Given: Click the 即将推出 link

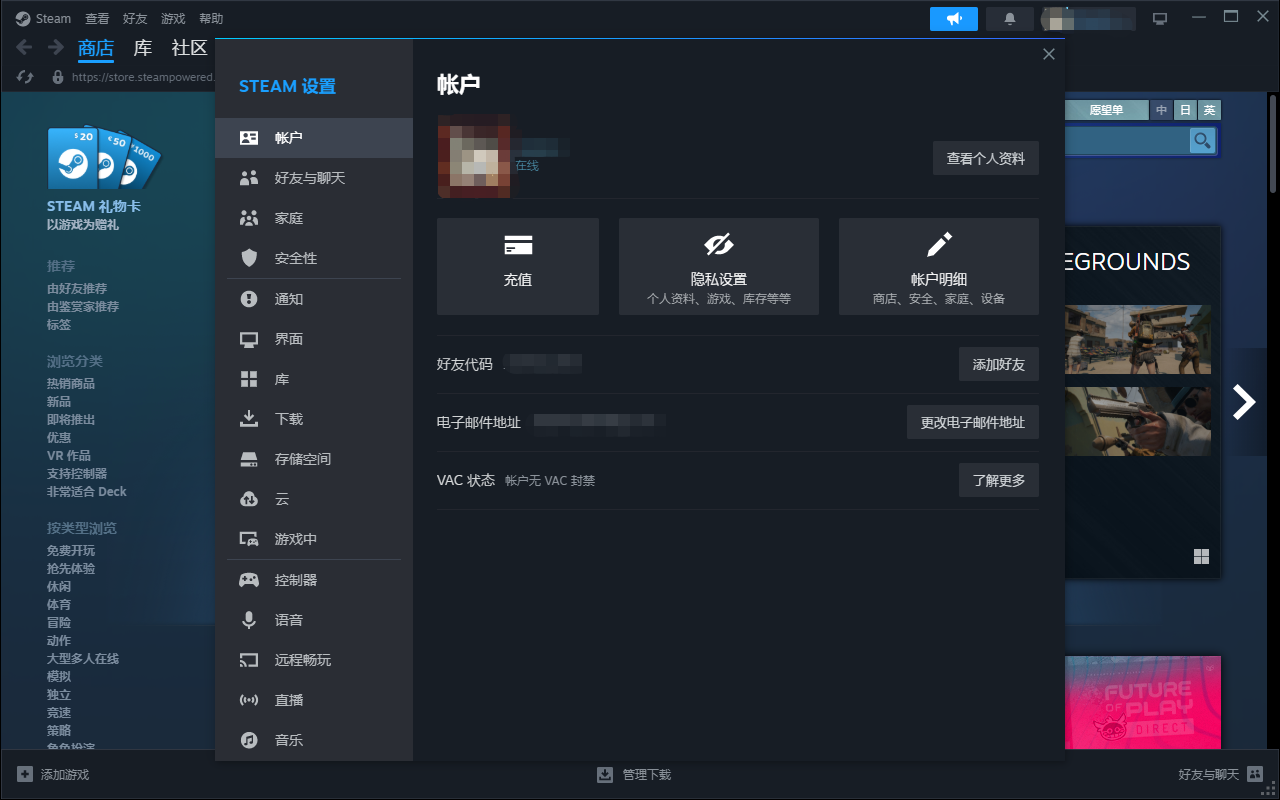Looking at the screenshot, I should pyautogui.click(x=71, y=419).
